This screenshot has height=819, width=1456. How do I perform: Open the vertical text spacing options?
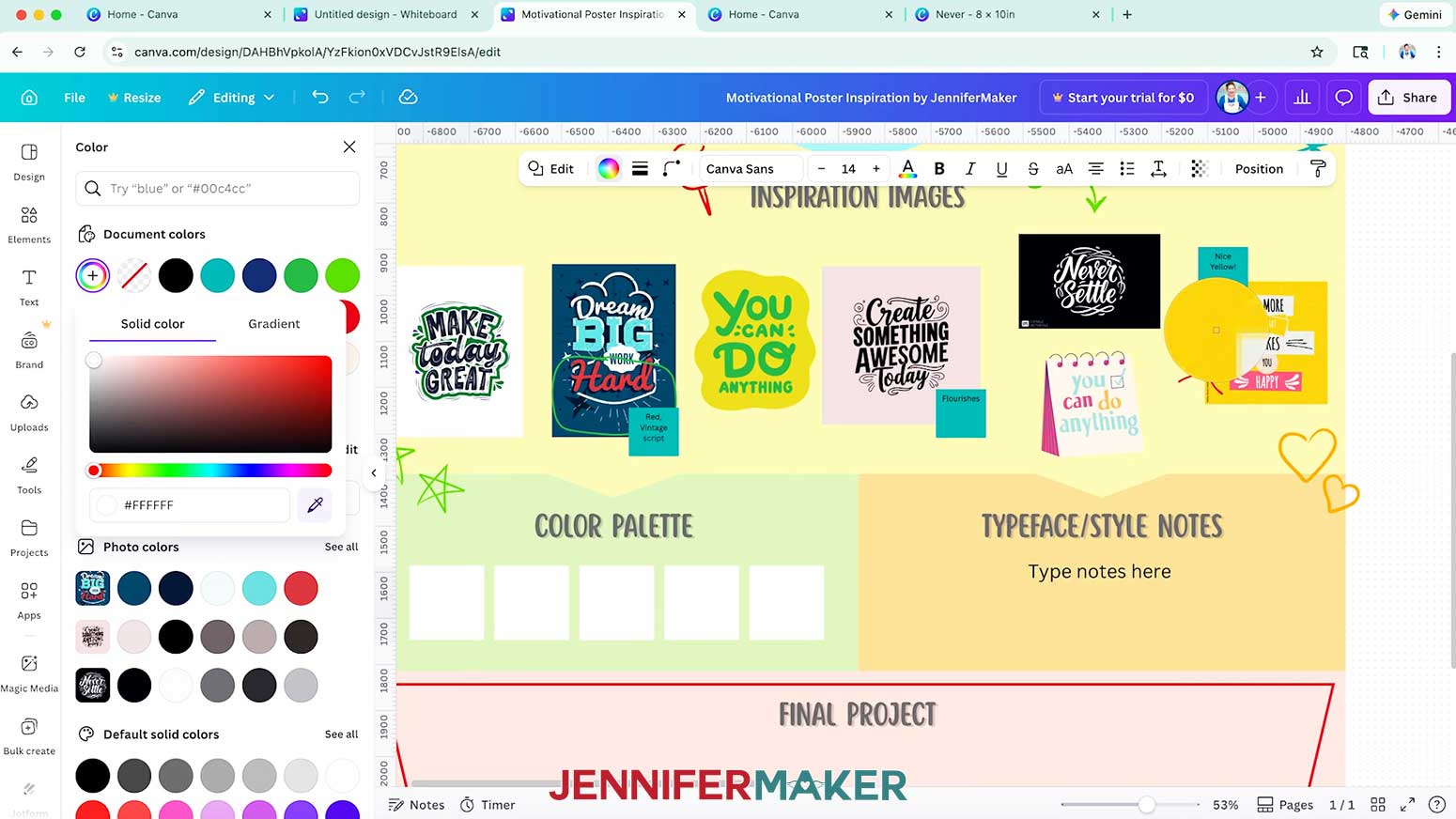coord(1158,168)
